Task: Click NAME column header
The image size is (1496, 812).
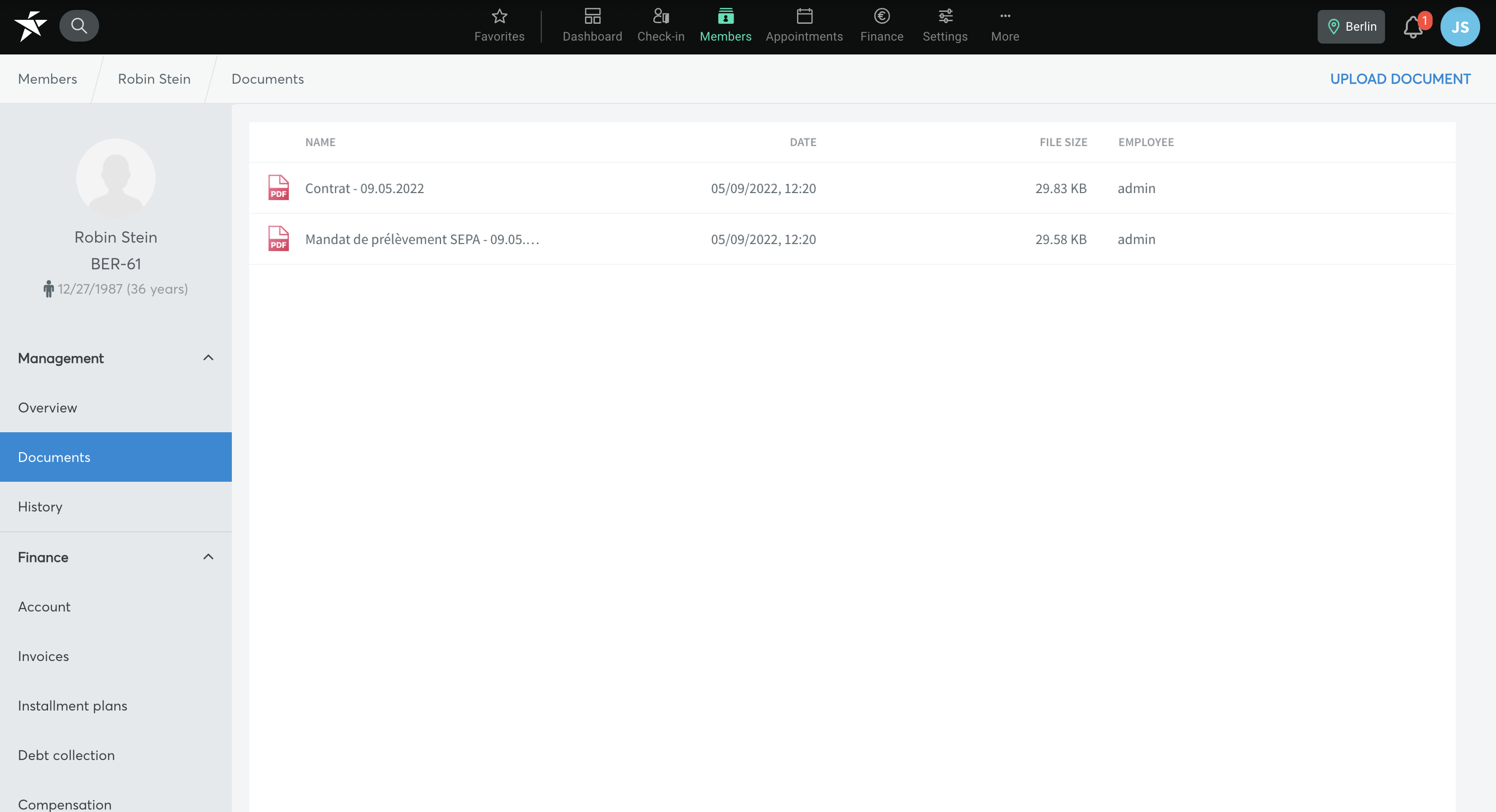Action: click(321, 142)
